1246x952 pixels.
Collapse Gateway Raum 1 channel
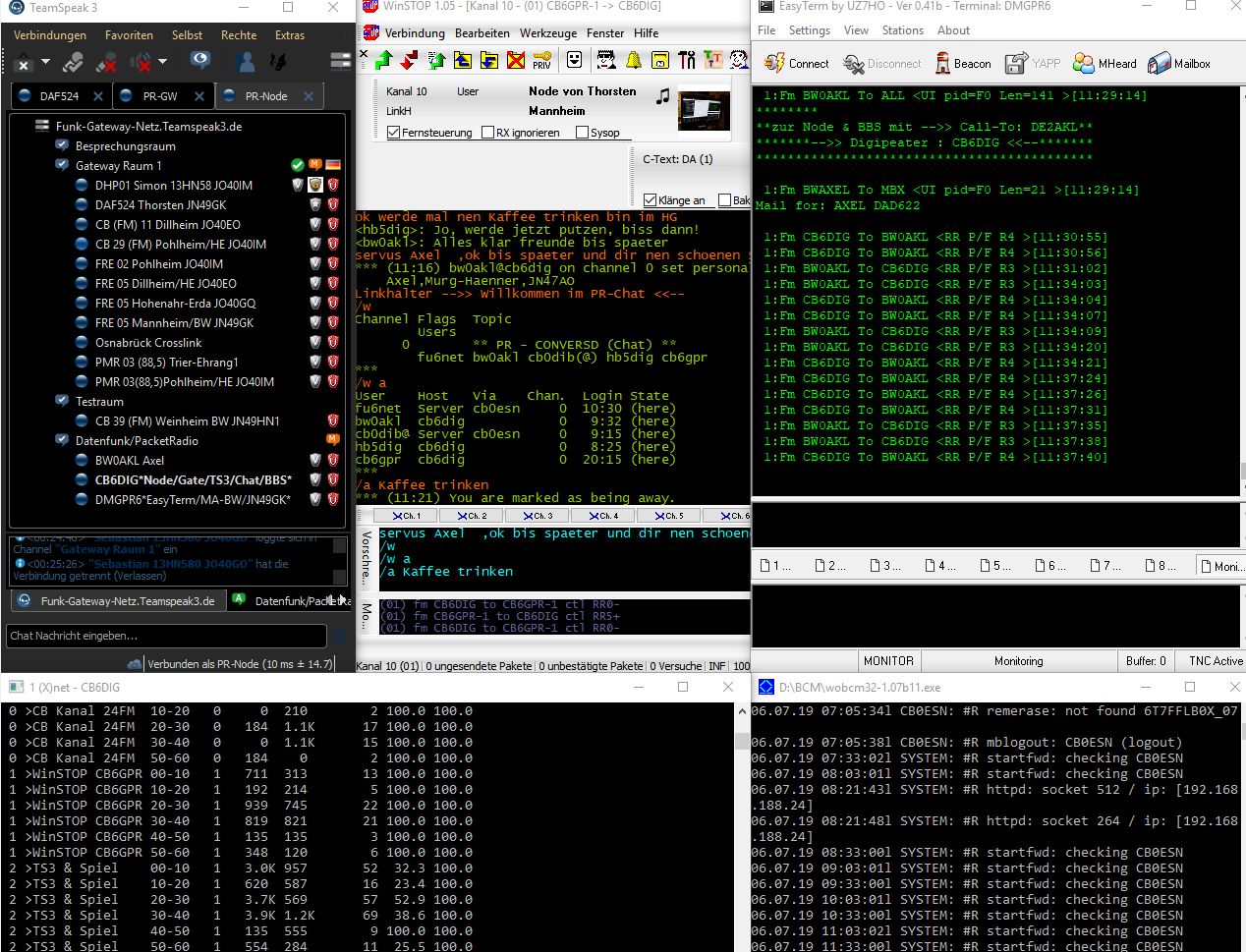tap(62, 165)
